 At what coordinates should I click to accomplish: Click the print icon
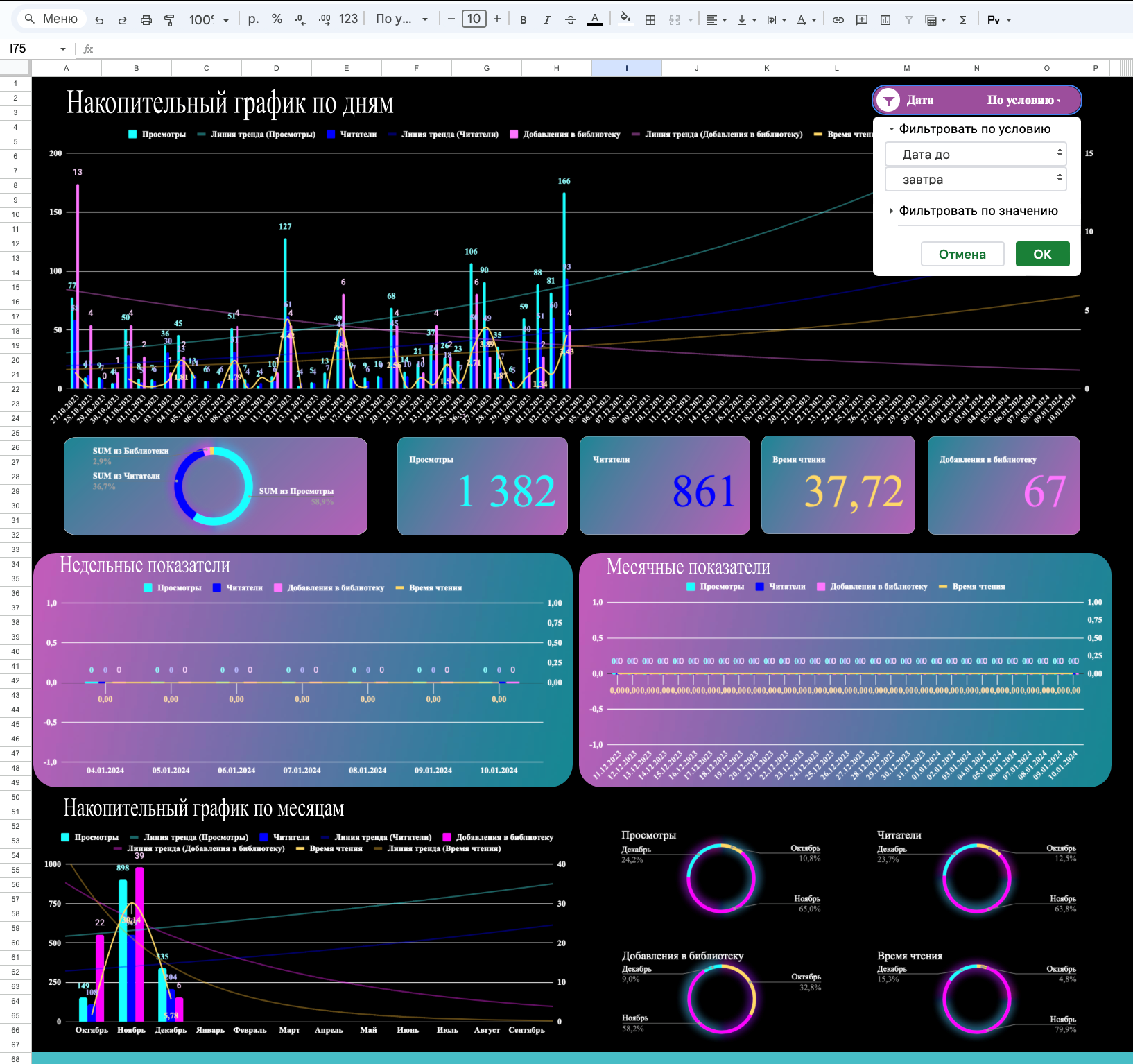(x=146, y=20)
